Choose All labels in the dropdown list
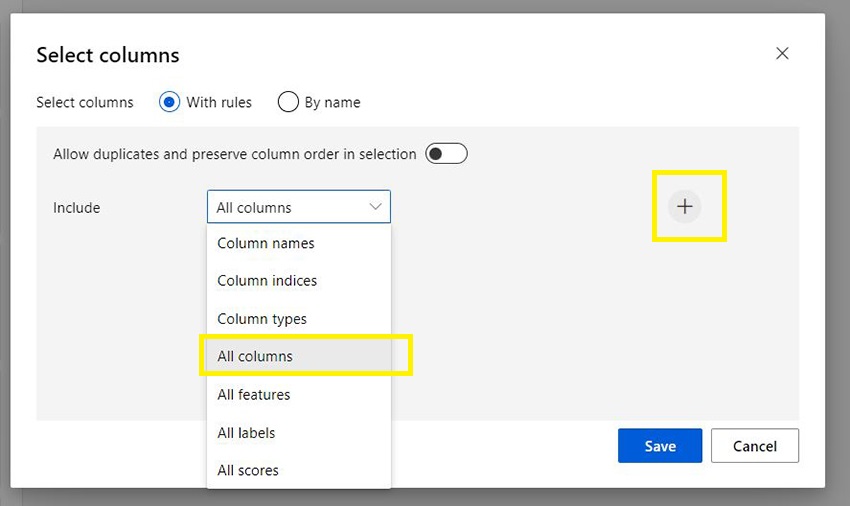850x506 pixels. (x=246, y=433)
